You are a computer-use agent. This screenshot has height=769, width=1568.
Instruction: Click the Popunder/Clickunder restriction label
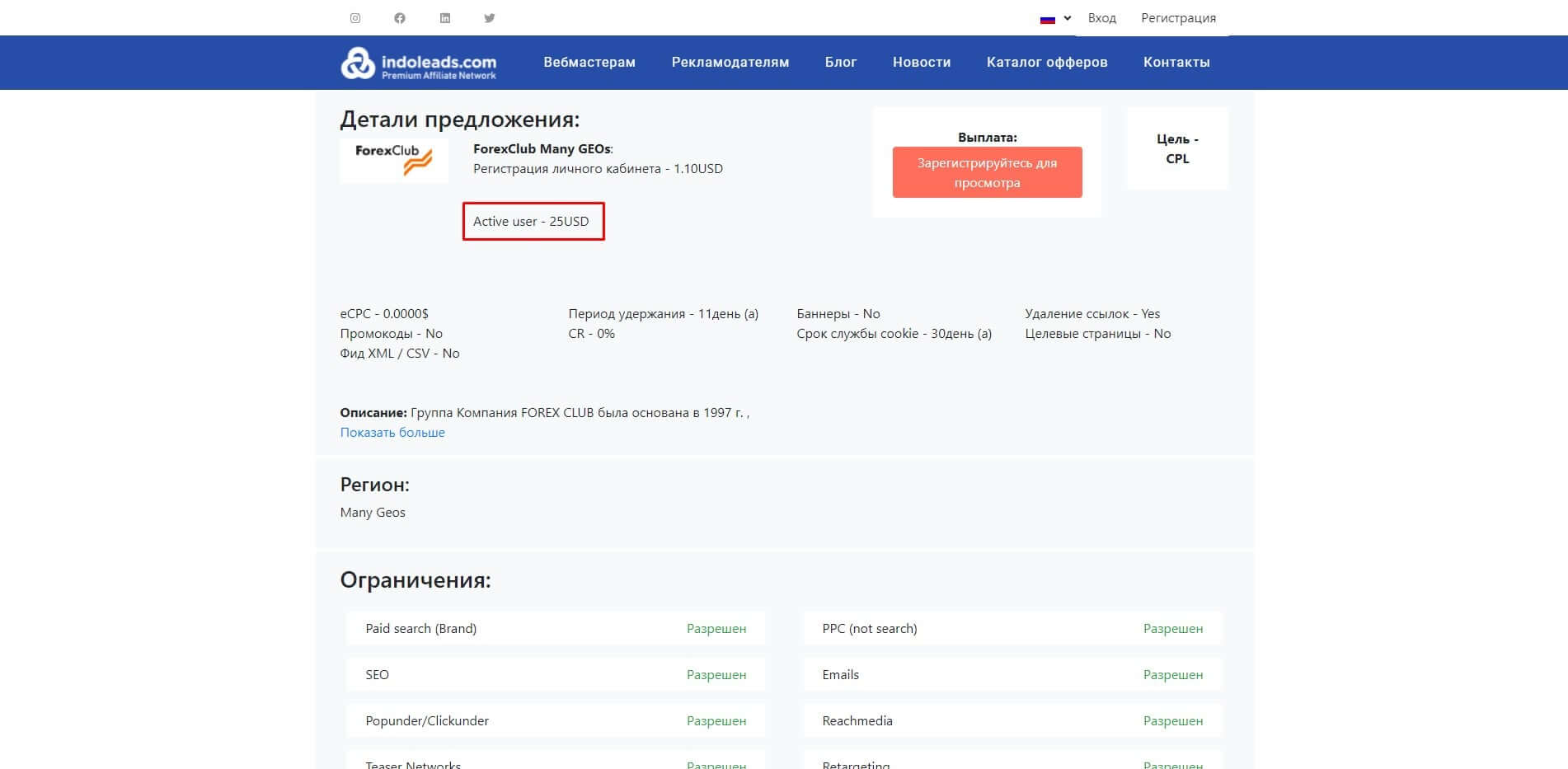click(427, 721)
